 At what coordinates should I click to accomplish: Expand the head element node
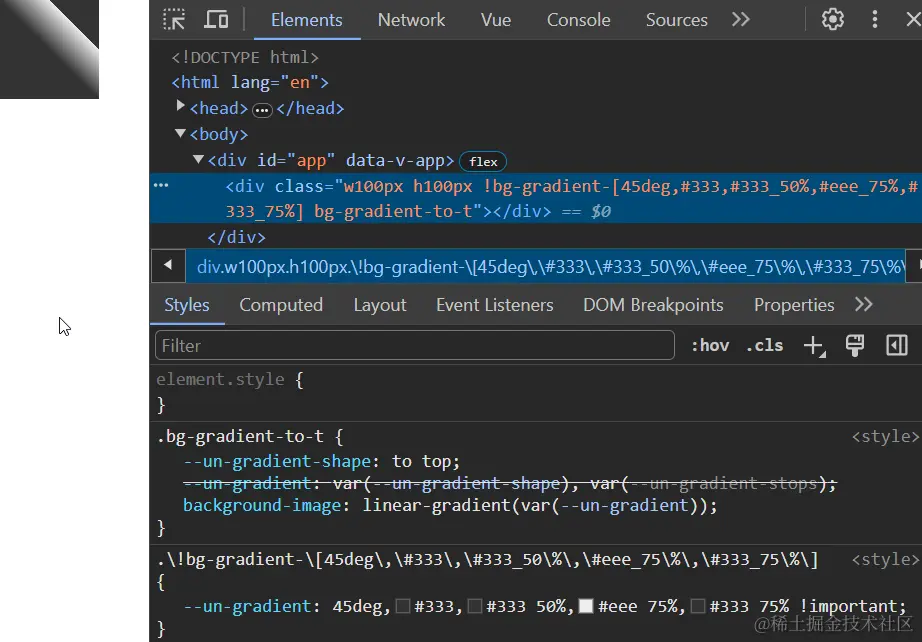[181, 107]
